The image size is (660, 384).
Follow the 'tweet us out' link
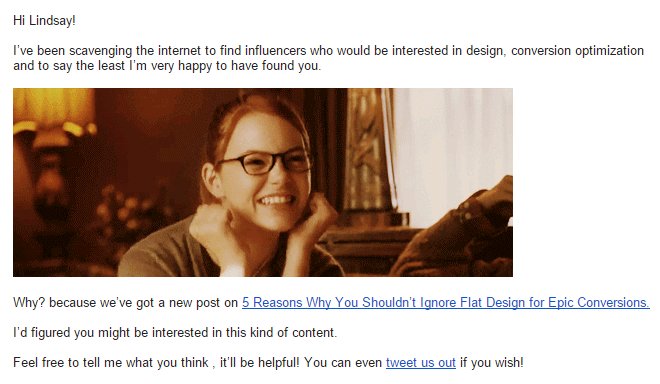(420, 363)
